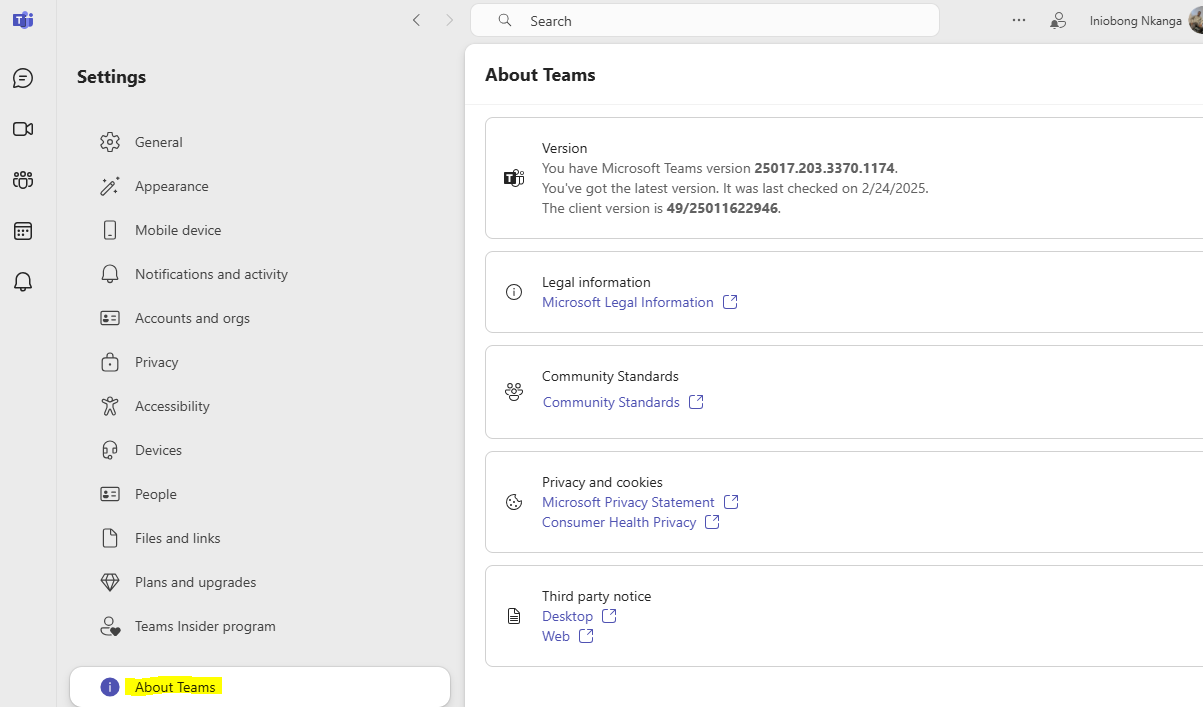Go forward with the right arrow
The image size is (1203, 707).
(x=450, y=20)
